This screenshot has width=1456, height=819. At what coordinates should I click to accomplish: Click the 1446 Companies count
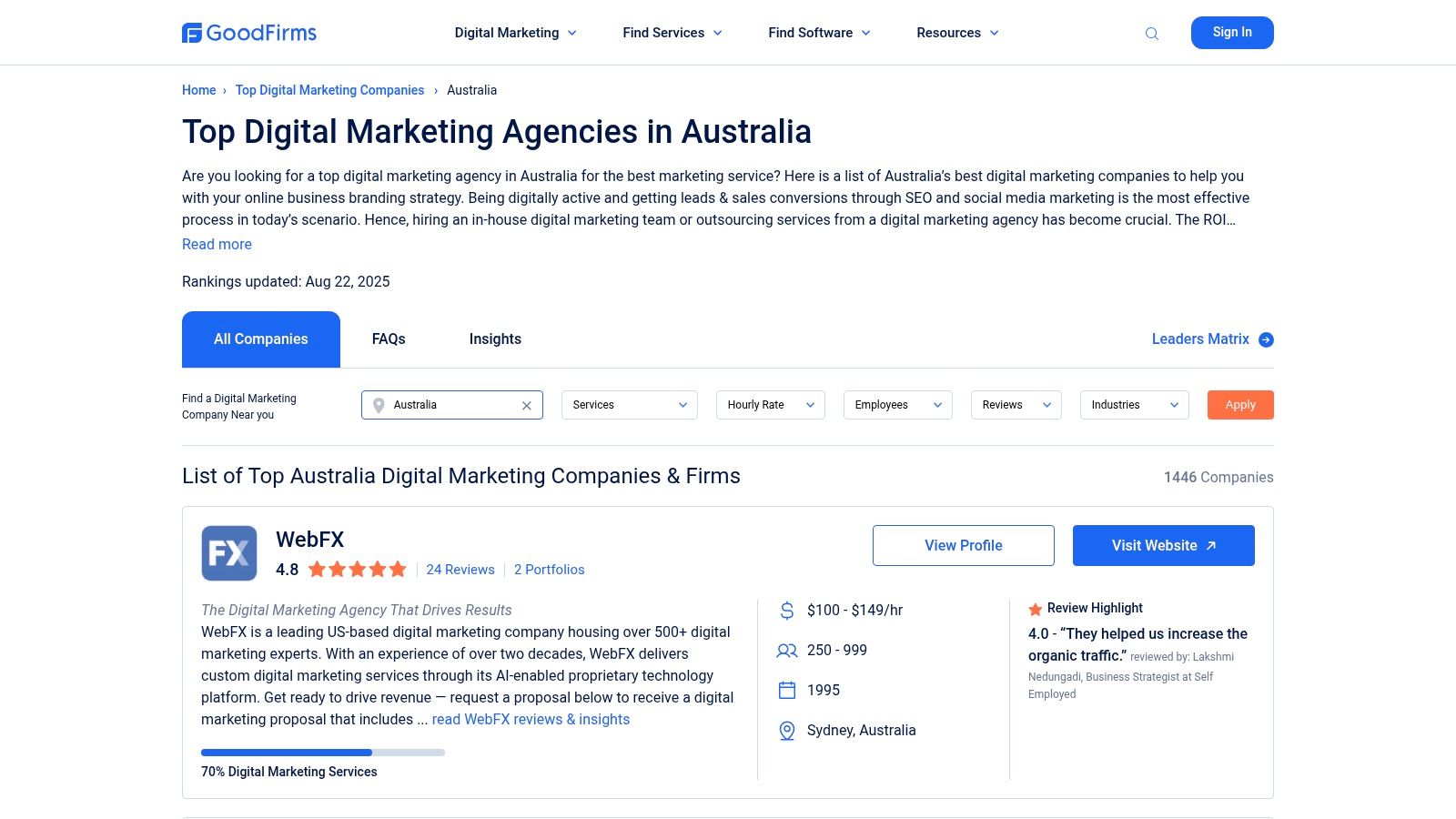(1218, 477)
